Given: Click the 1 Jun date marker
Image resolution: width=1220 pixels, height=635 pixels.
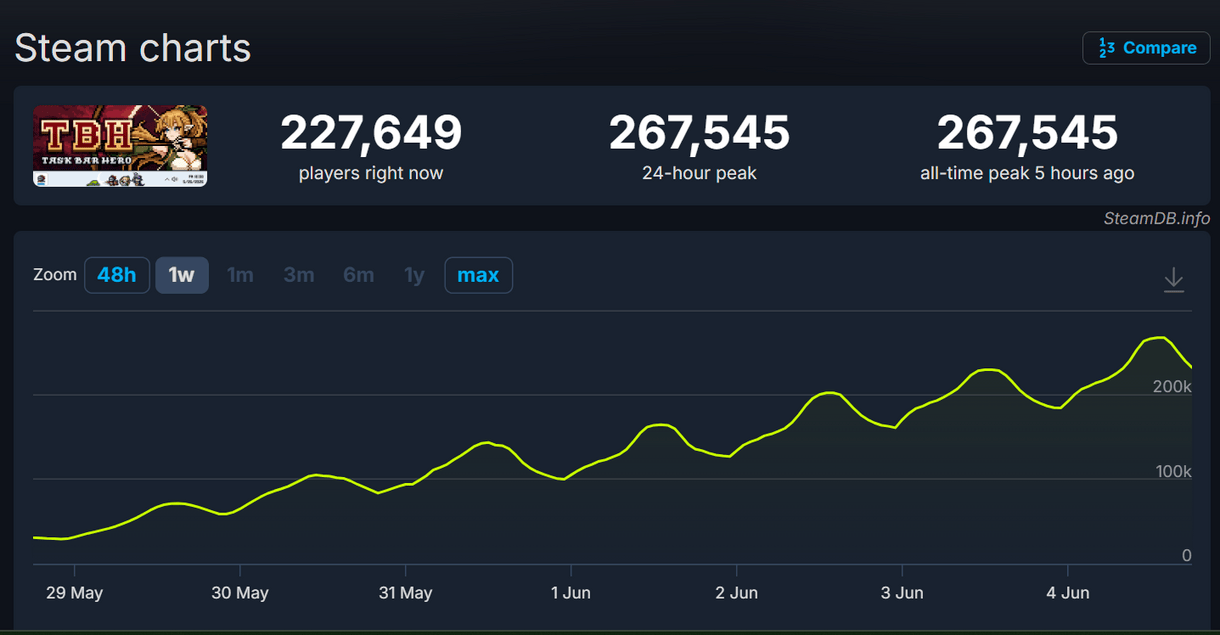Looking at the screenshot, I should click(570, 593).
